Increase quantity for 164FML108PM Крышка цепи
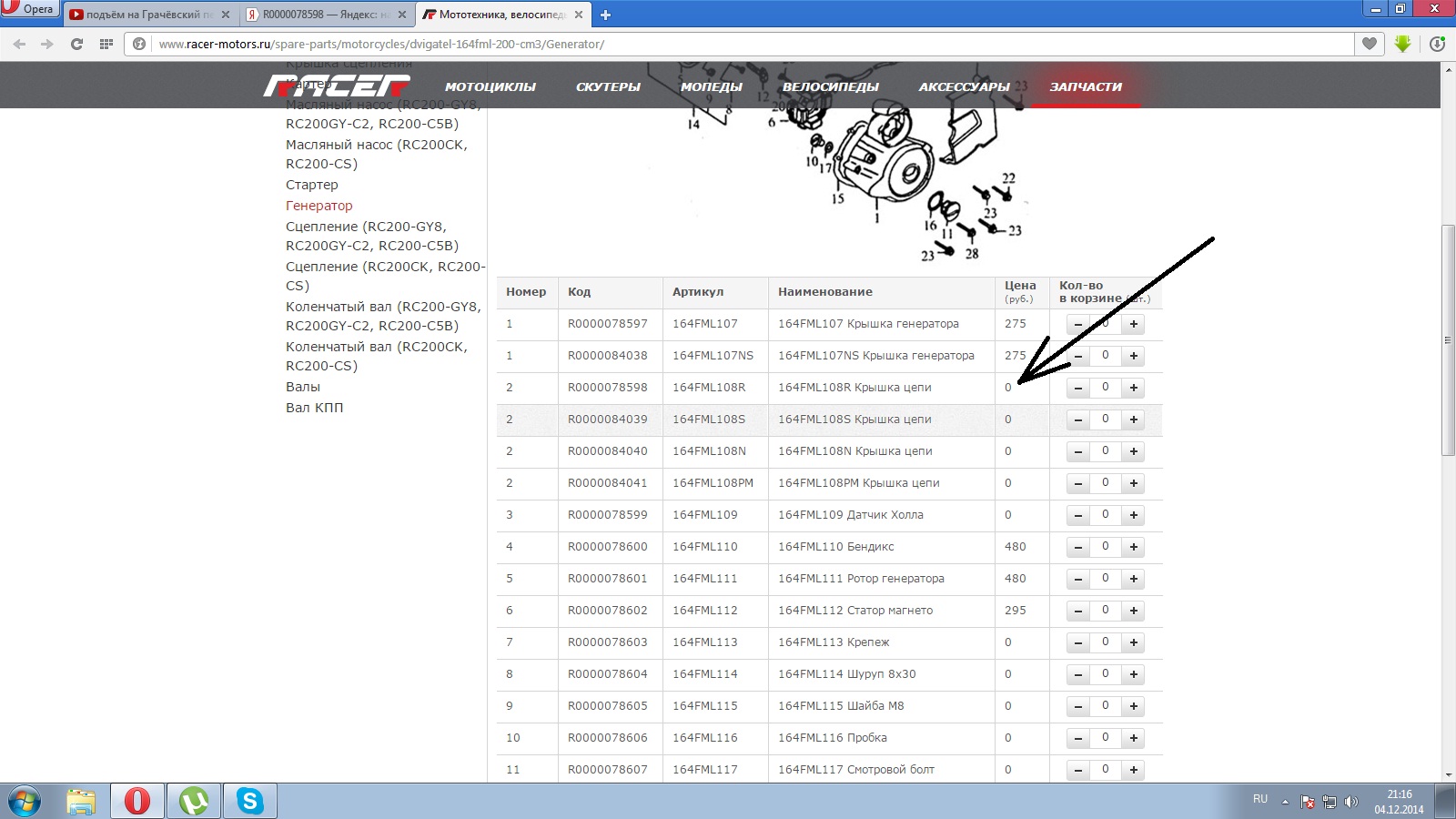The image size is (1456, 819). point(1134,483)
